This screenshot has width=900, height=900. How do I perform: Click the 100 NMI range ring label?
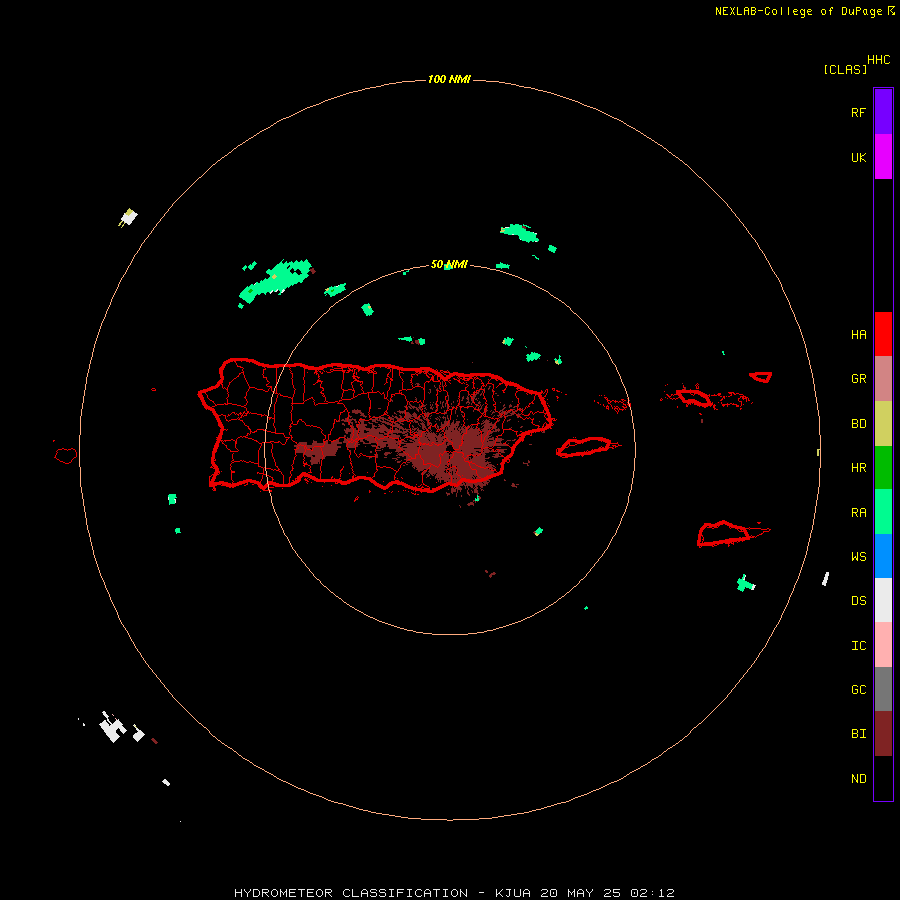pos(449,79)
